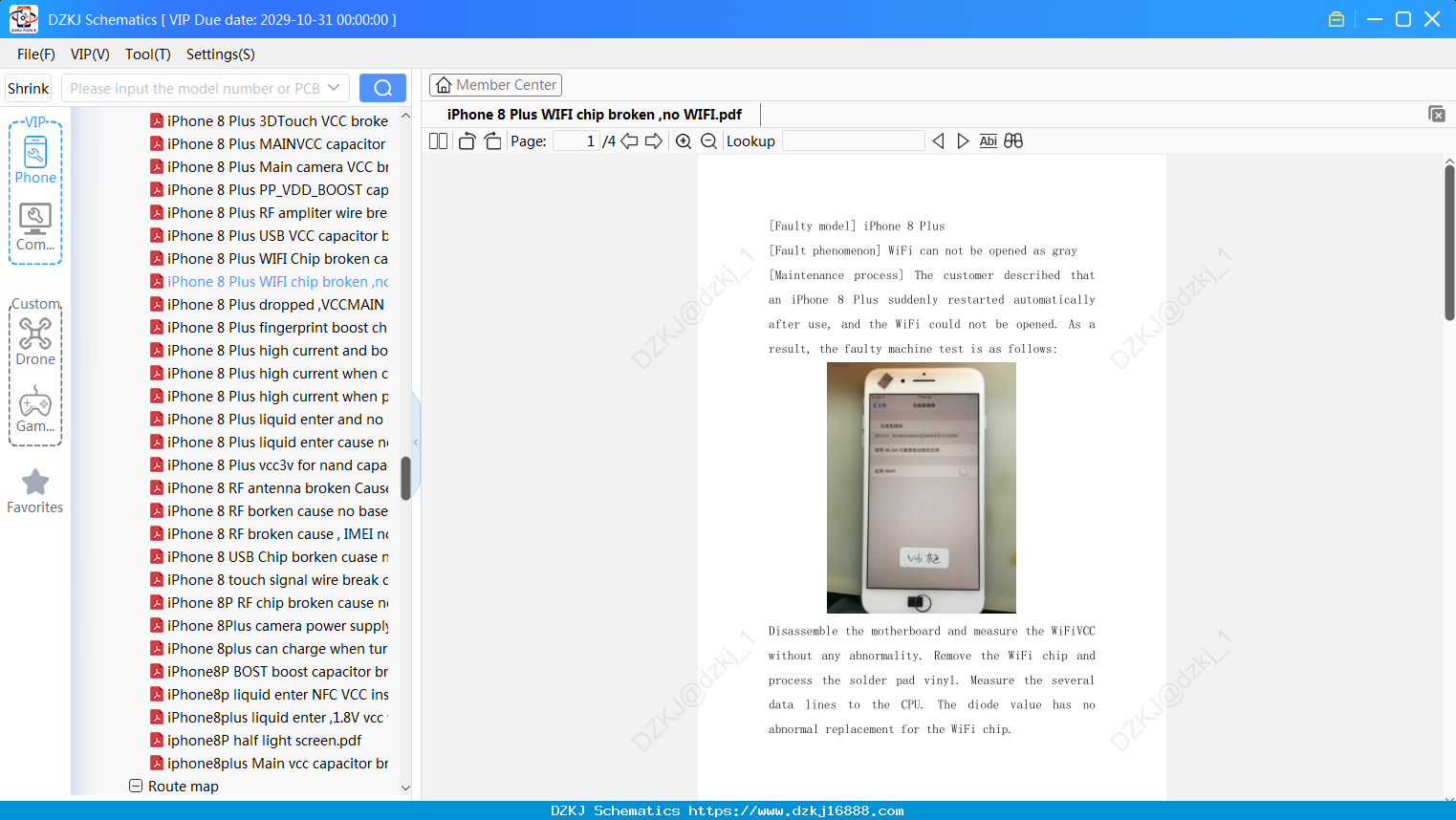The width and height of the screenshot is (1456, 820).
Task: Select the Drone category icon
Action: [x=35, y=341]
